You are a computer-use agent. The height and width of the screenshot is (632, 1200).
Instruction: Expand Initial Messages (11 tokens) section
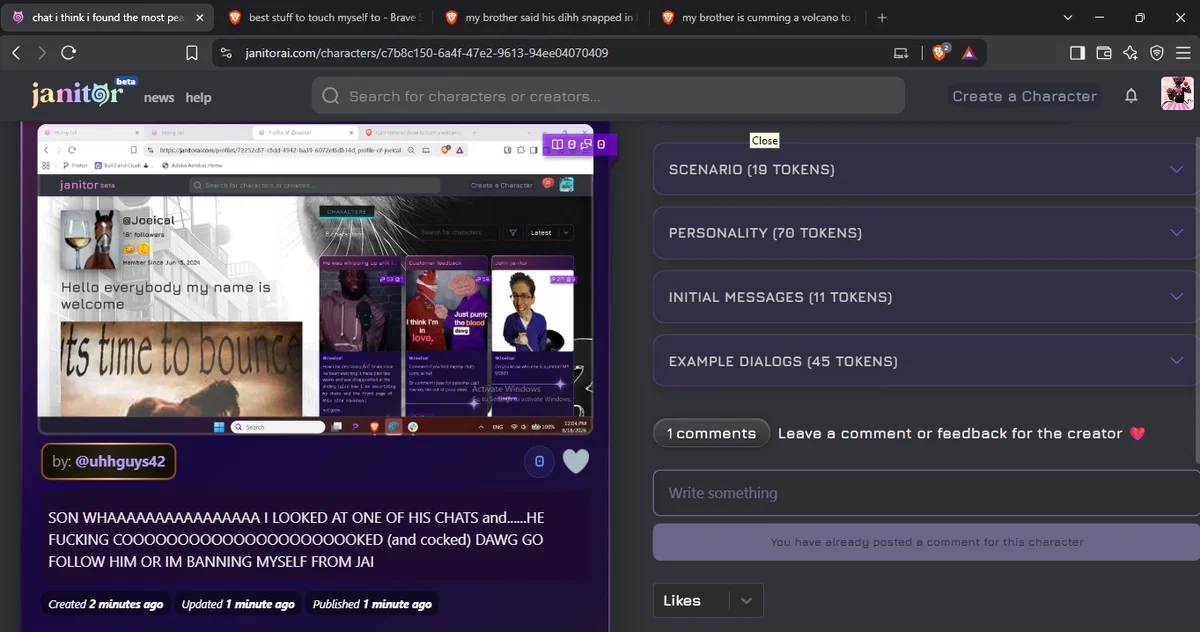click(924, 297)
